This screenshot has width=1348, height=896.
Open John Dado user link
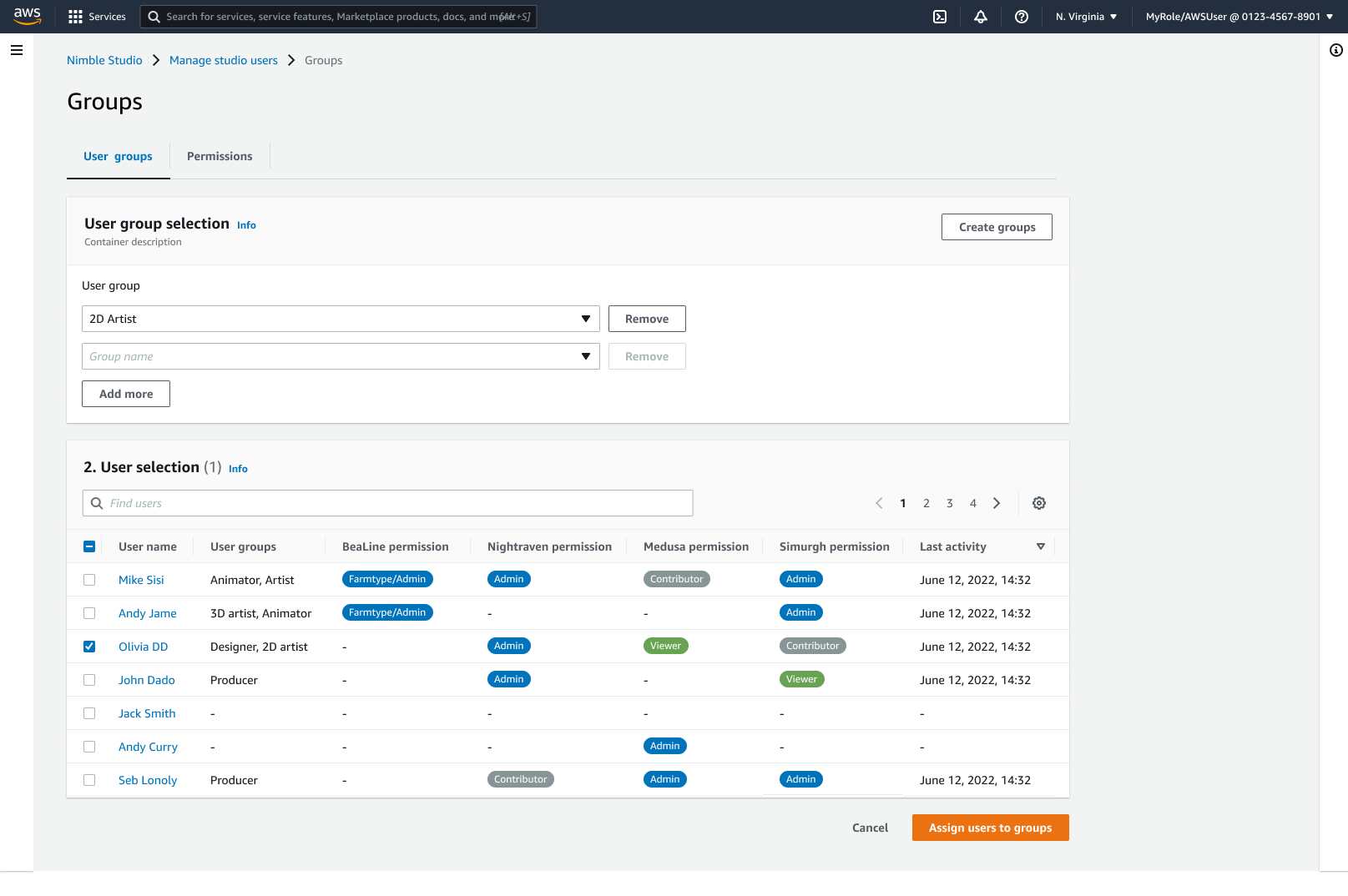pyautogui.click(x=147, y=680)
